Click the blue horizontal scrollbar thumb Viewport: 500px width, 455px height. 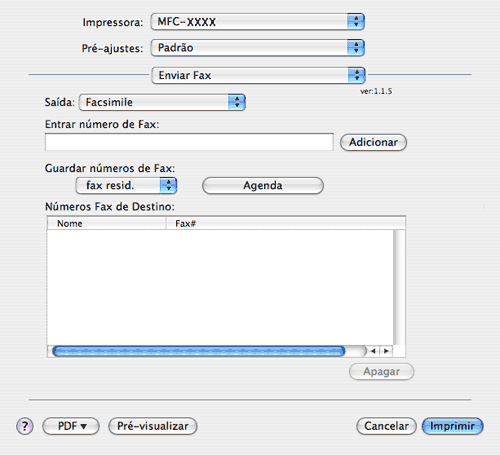[x=199, y=351]
